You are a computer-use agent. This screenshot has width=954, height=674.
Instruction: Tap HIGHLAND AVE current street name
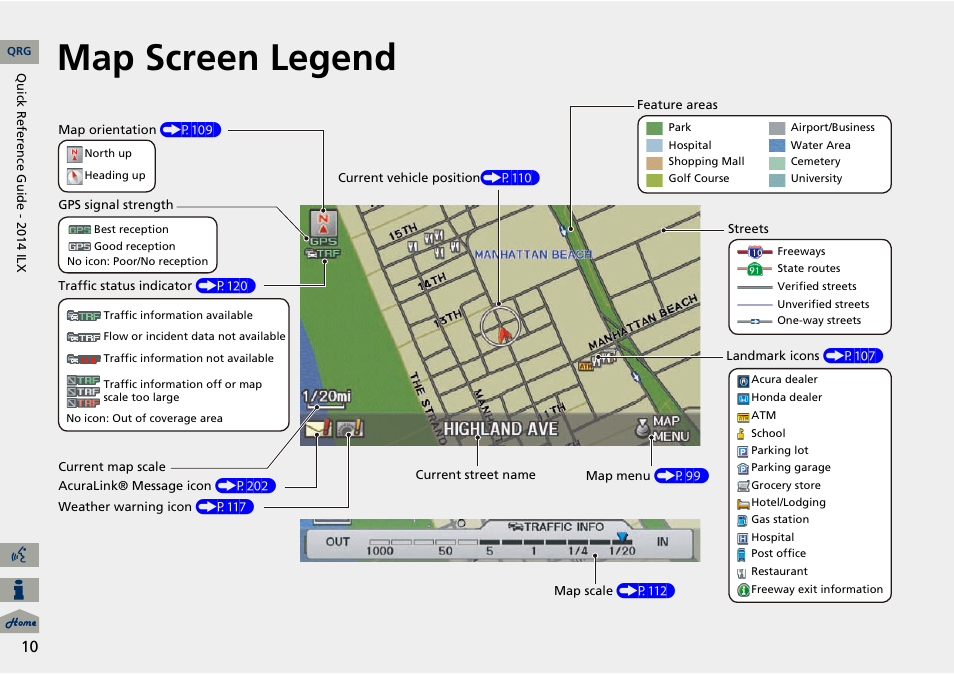click(x=500, y=429)
